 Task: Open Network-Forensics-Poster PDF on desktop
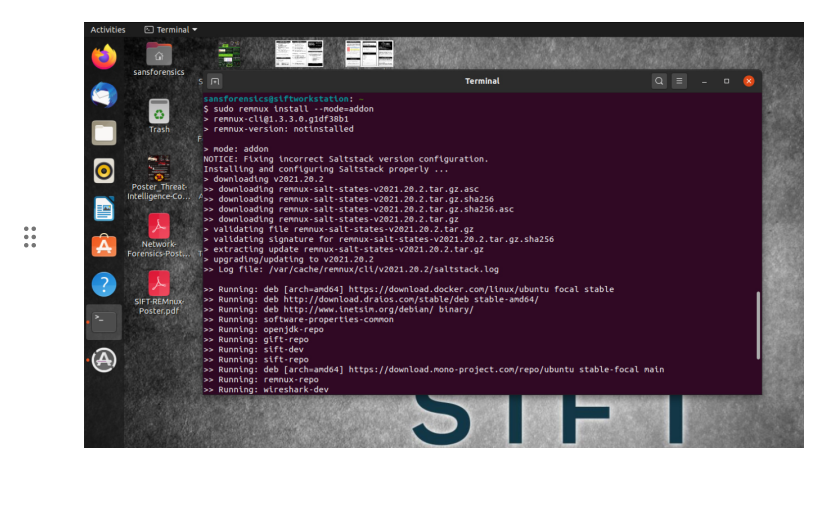tap(159, 235)
